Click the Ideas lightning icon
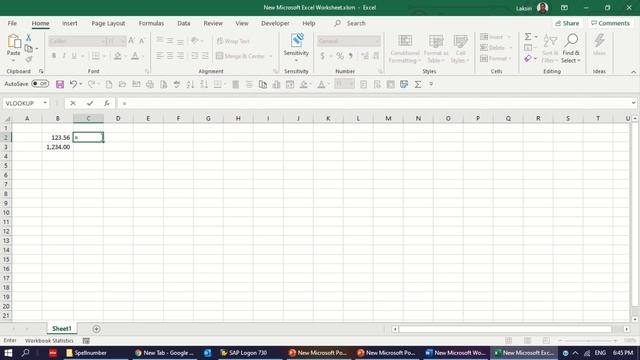 point(599,41)
